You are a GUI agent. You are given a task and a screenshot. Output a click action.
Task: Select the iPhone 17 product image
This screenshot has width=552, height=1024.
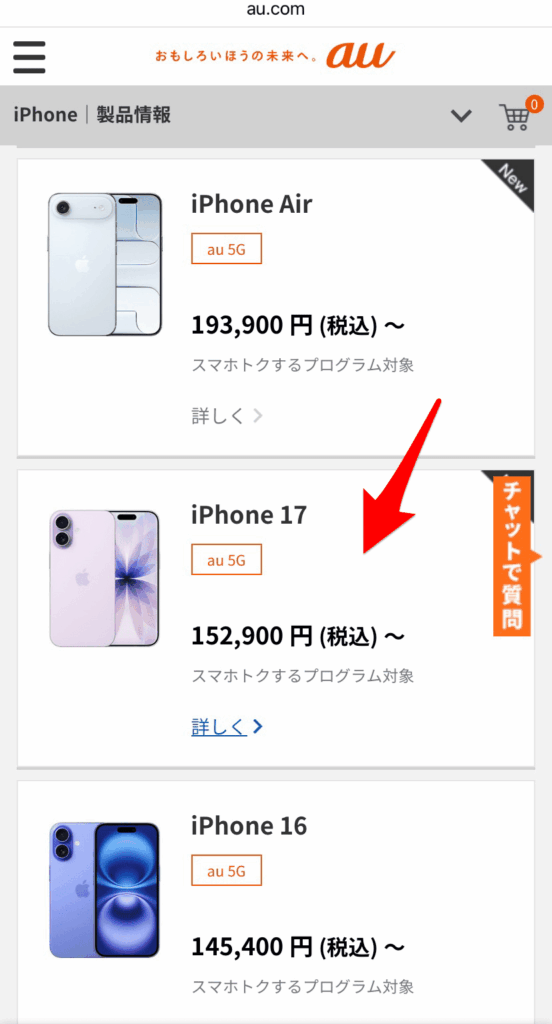[x=105, y=579]
